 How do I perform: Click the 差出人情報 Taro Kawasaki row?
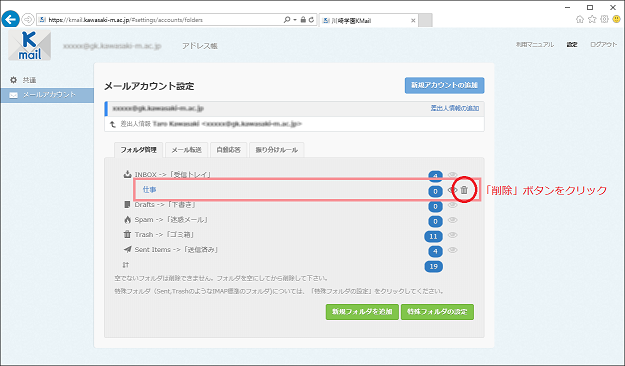(295, 124)
